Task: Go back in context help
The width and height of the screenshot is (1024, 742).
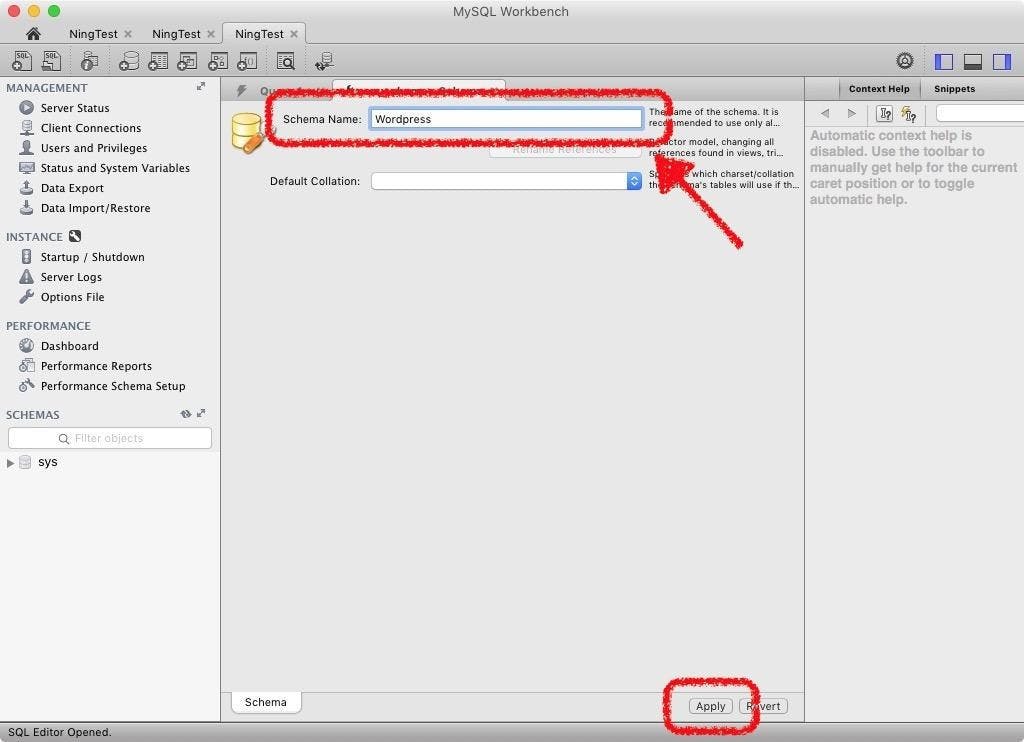Action: point(825,113)
